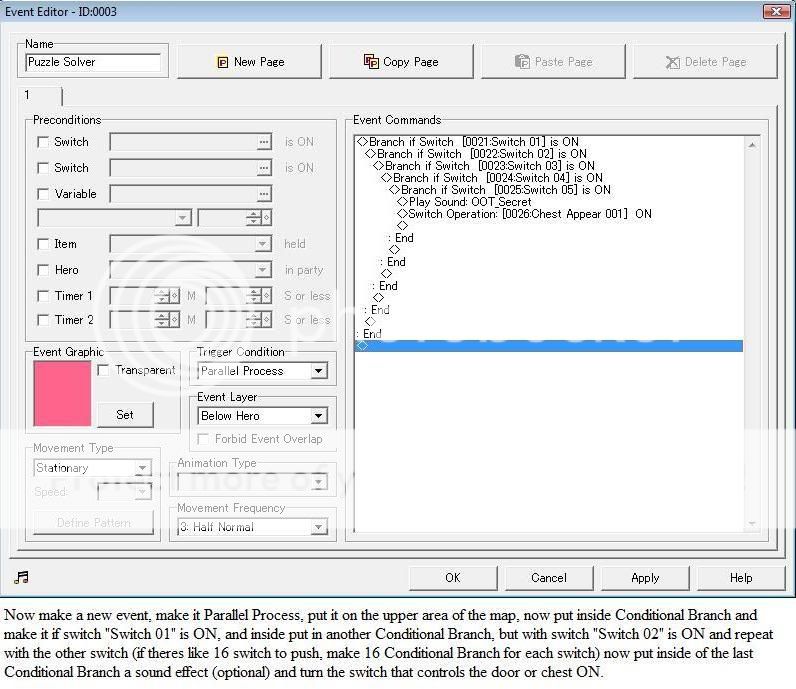Click the Name field containing Puzzle Solver
The width and height of the screenshot is (796, 689).
coord(92,62)
